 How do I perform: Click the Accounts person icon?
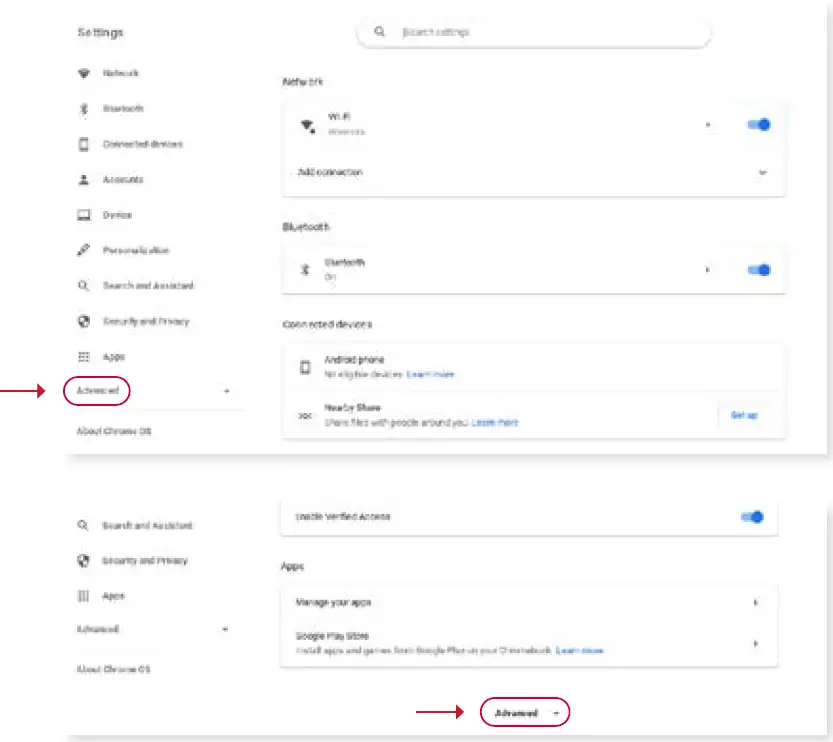coord(84,180)
